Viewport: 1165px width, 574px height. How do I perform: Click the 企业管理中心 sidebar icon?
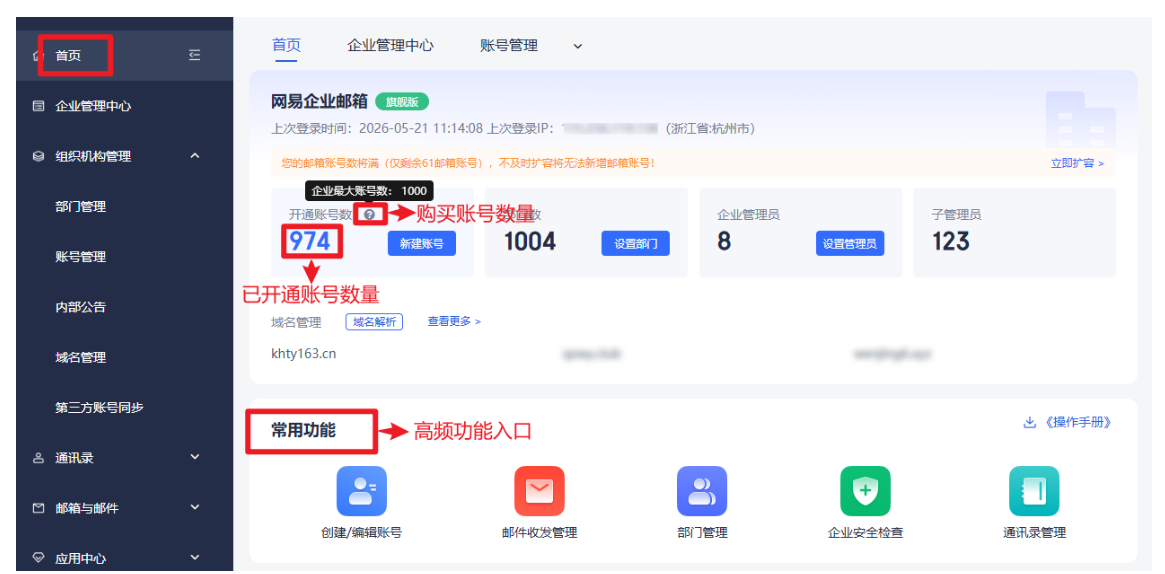(39, 106)
